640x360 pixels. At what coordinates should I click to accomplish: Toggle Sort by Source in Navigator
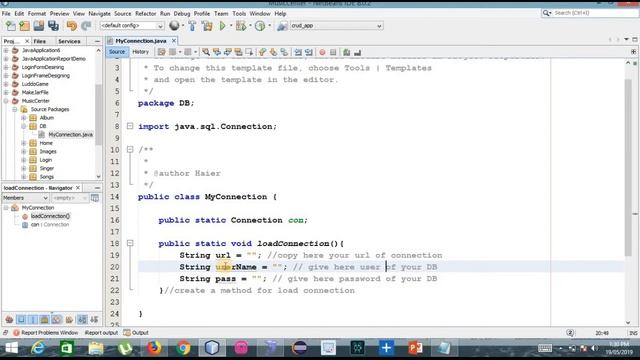[x=94, y=320]
